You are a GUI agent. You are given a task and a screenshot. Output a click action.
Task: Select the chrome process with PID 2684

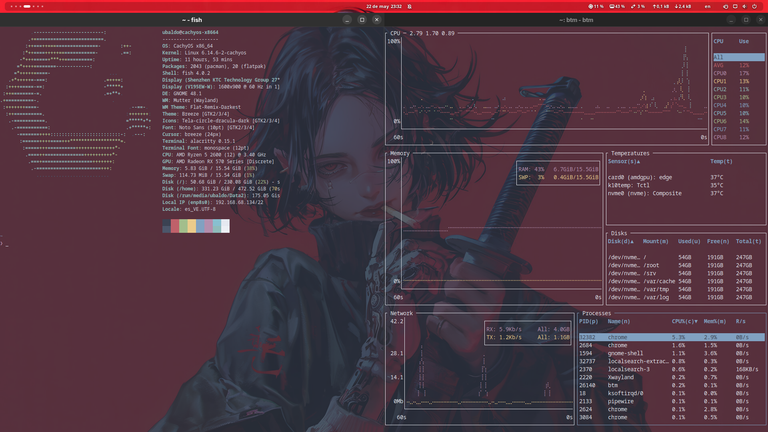tap(672, 345)
